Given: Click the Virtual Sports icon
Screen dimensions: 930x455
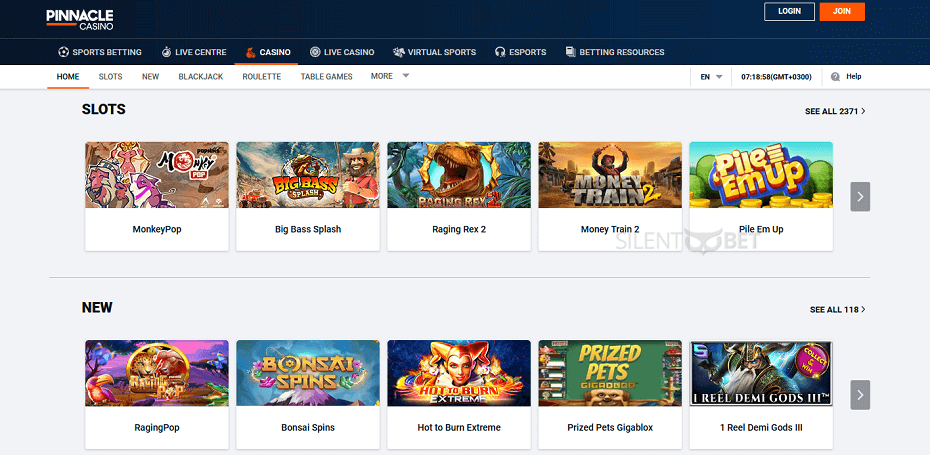Looking at the screenshot, I should tap(399, 52).
